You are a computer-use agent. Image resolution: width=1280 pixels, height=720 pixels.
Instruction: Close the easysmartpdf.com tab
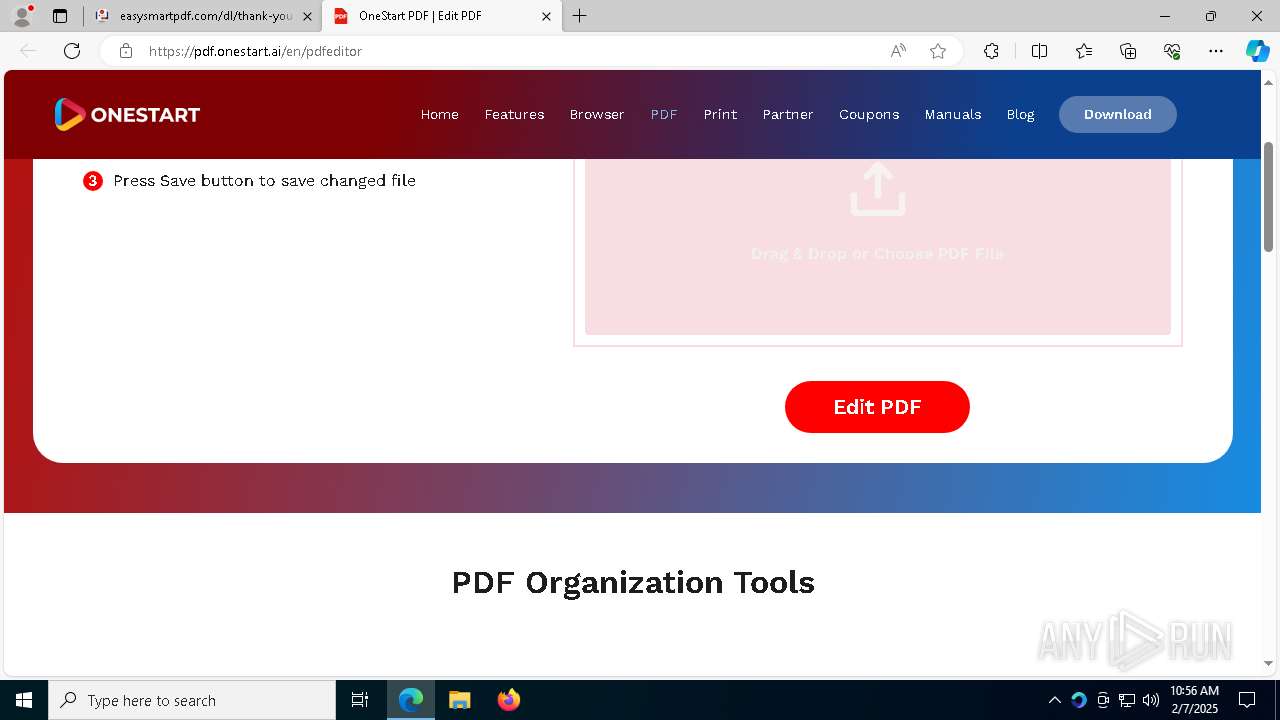coord(307,16)
